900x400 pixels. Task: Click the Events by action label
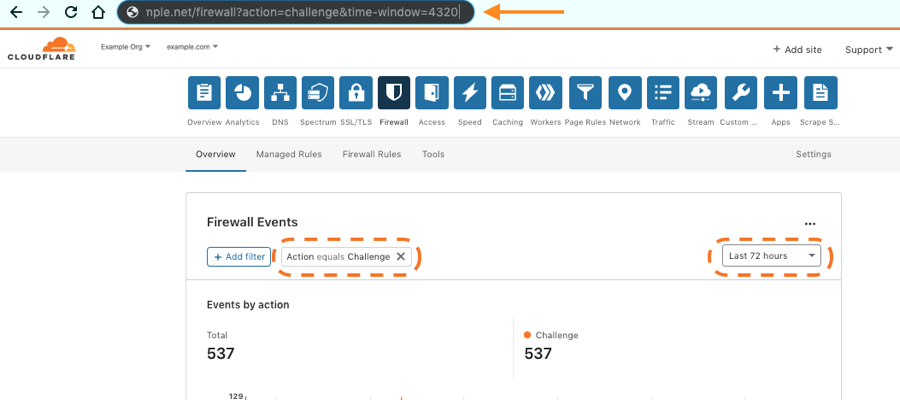click(248, 305)
